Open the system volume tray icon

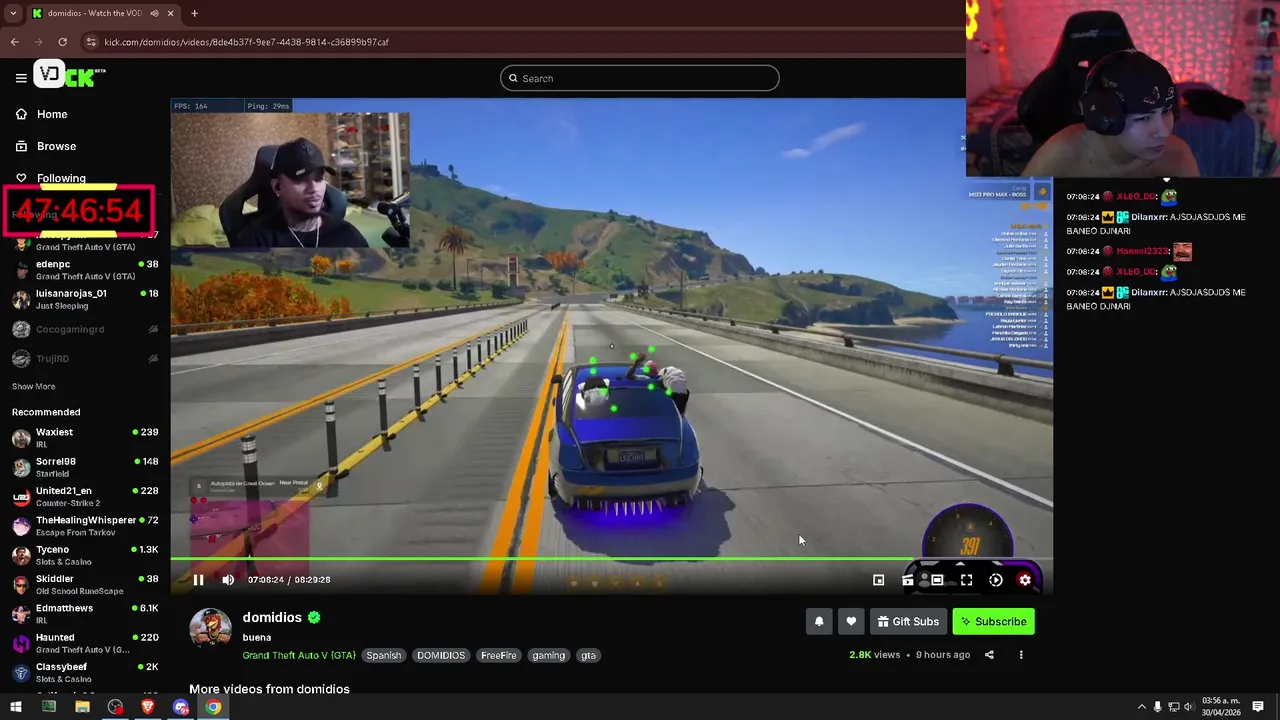point(1190,707)
